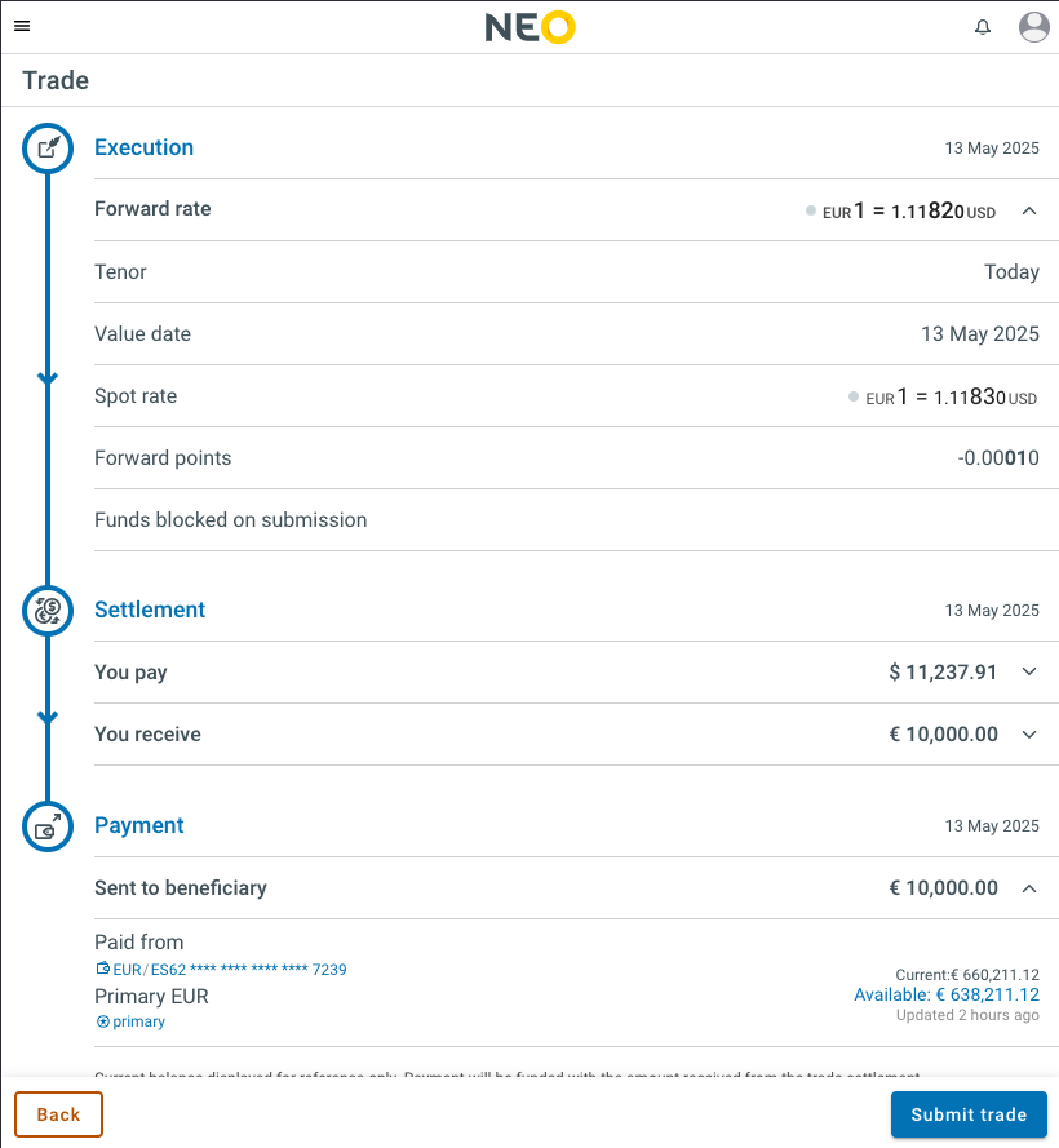The width and height of the screenshot is (1059, 1148).
Task: Open the Settlement section heading
Action: [149, 609]
